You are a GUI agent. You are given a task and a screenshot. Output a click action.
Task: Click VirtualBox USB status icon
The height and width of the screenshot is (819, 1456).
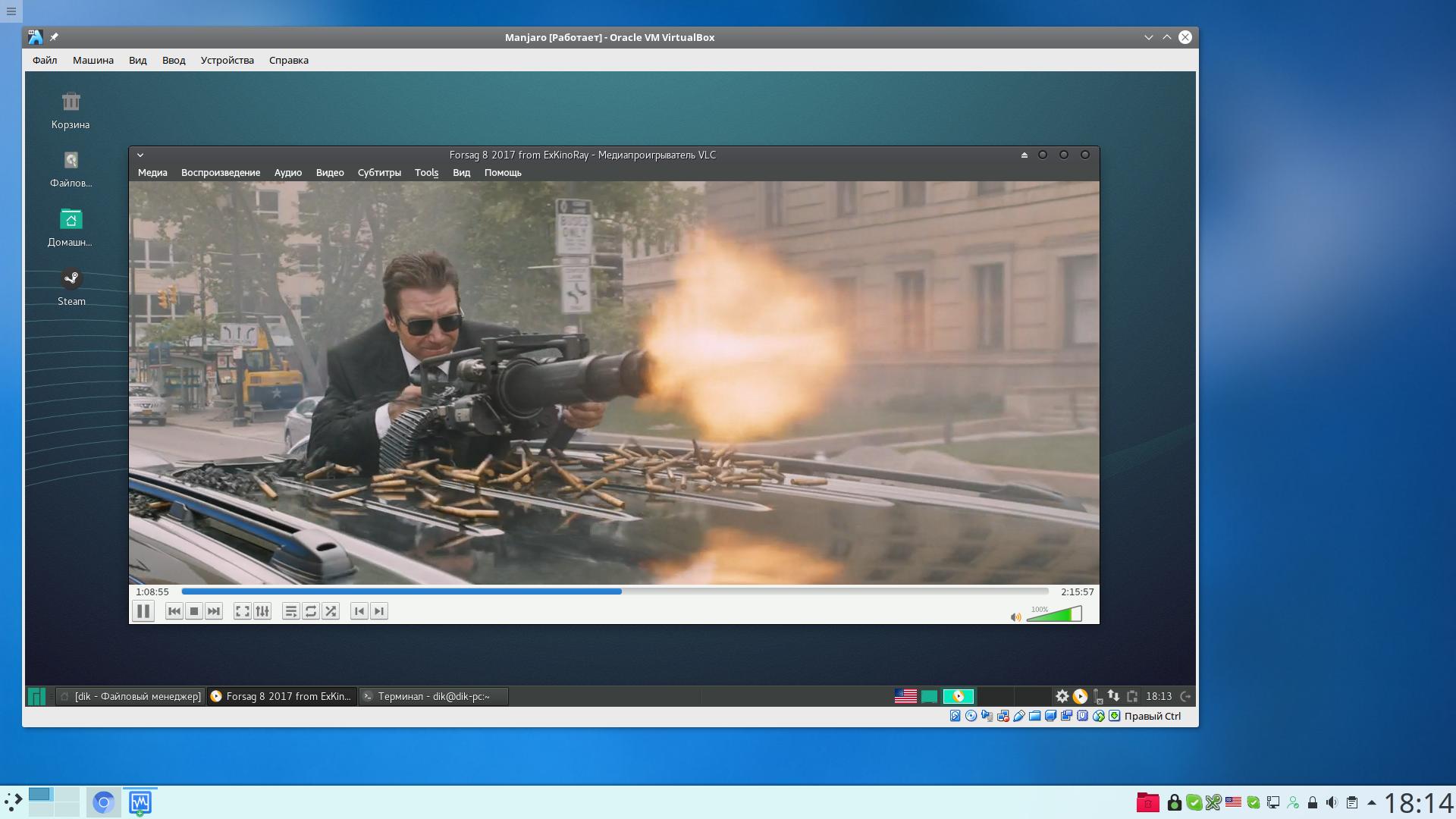tap(1018, 716)
